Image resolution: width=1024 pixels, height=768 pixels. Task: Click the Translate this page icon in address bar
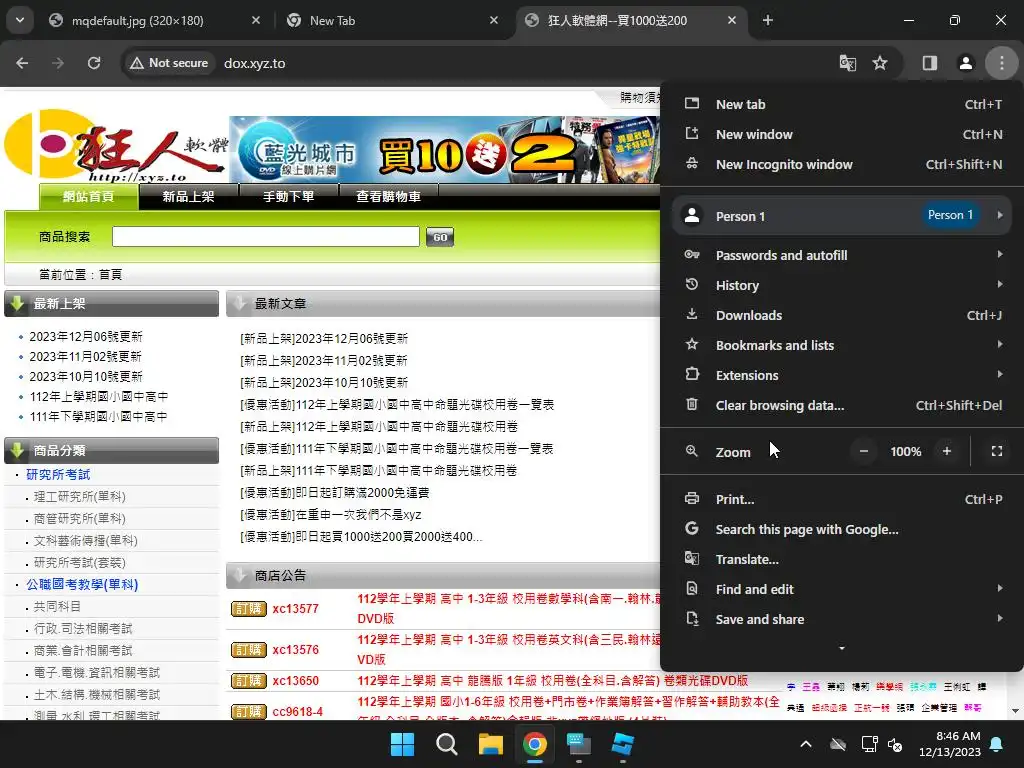pyautogui.click(x=848, y=63)
